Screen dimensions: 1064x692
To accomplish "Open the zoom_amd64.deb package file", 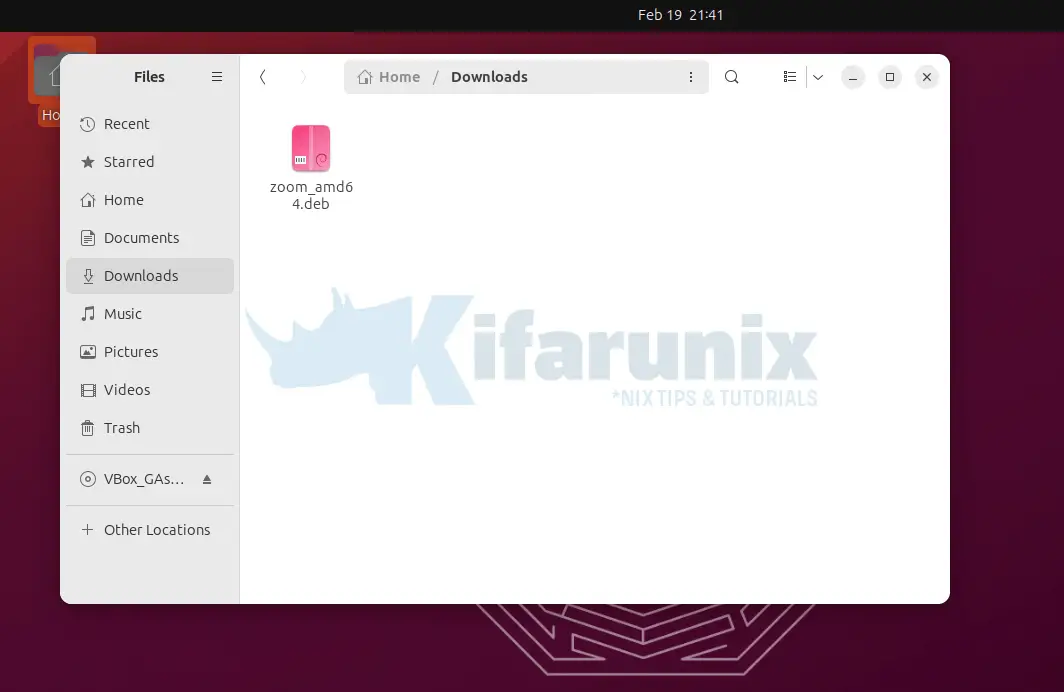I will 311,150.
